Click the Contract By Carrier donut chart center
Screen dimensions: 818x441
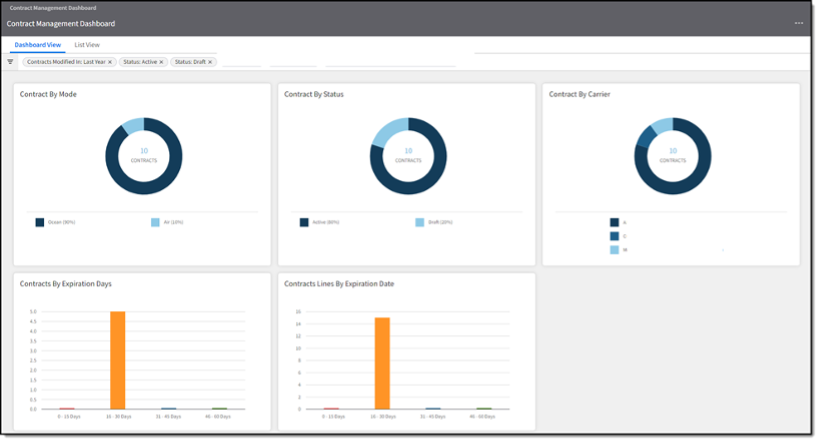pos(672,155)
